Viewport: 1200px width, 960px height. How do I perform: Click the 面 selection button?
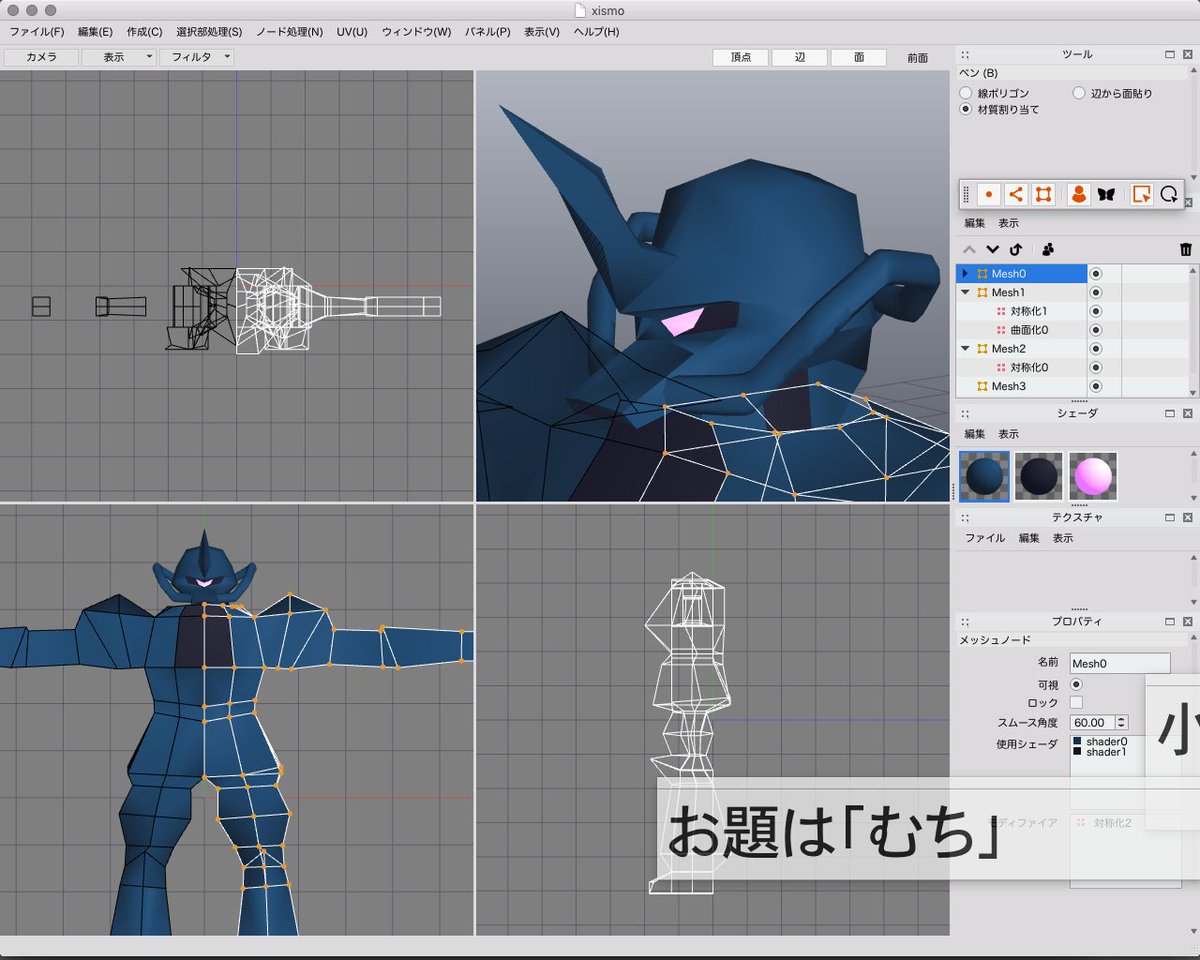click(858, 58)
